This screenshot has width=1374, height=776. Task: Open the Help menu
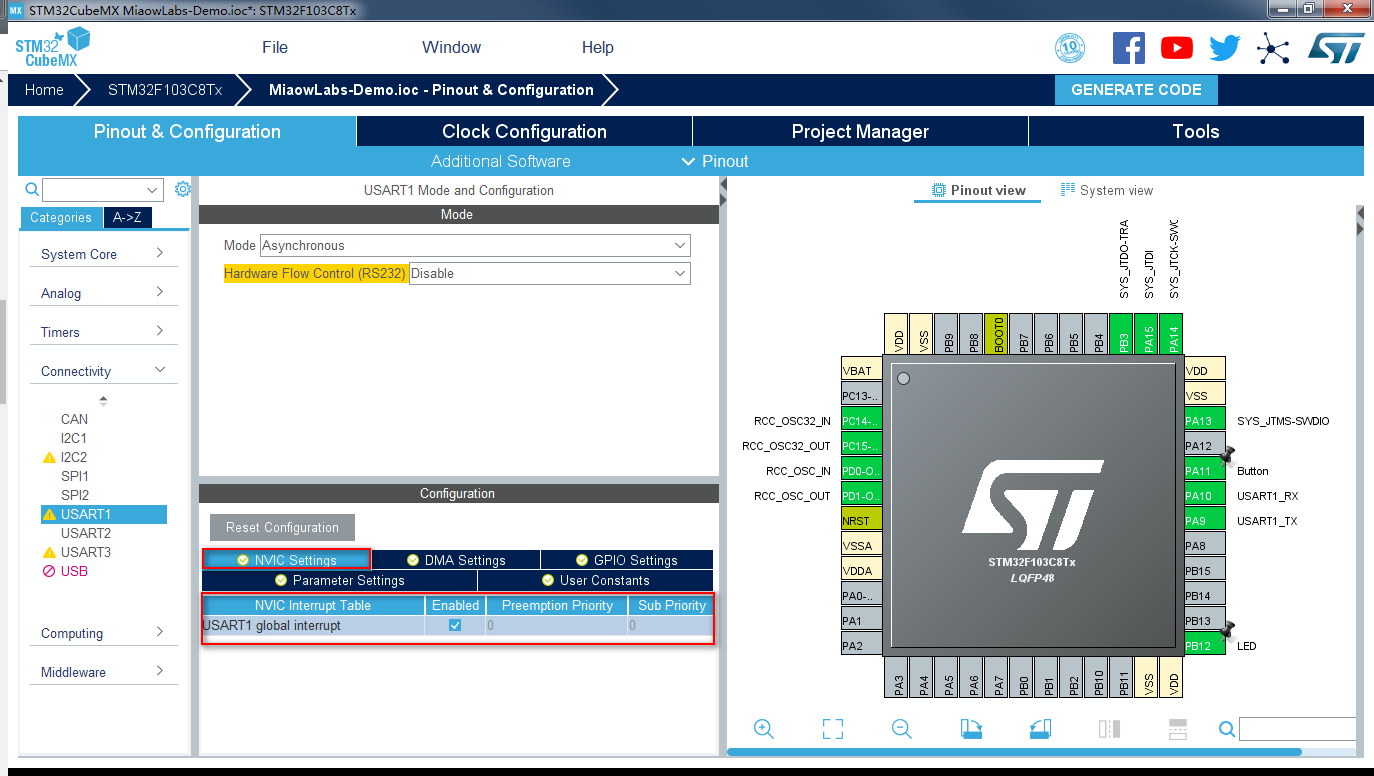598,47
